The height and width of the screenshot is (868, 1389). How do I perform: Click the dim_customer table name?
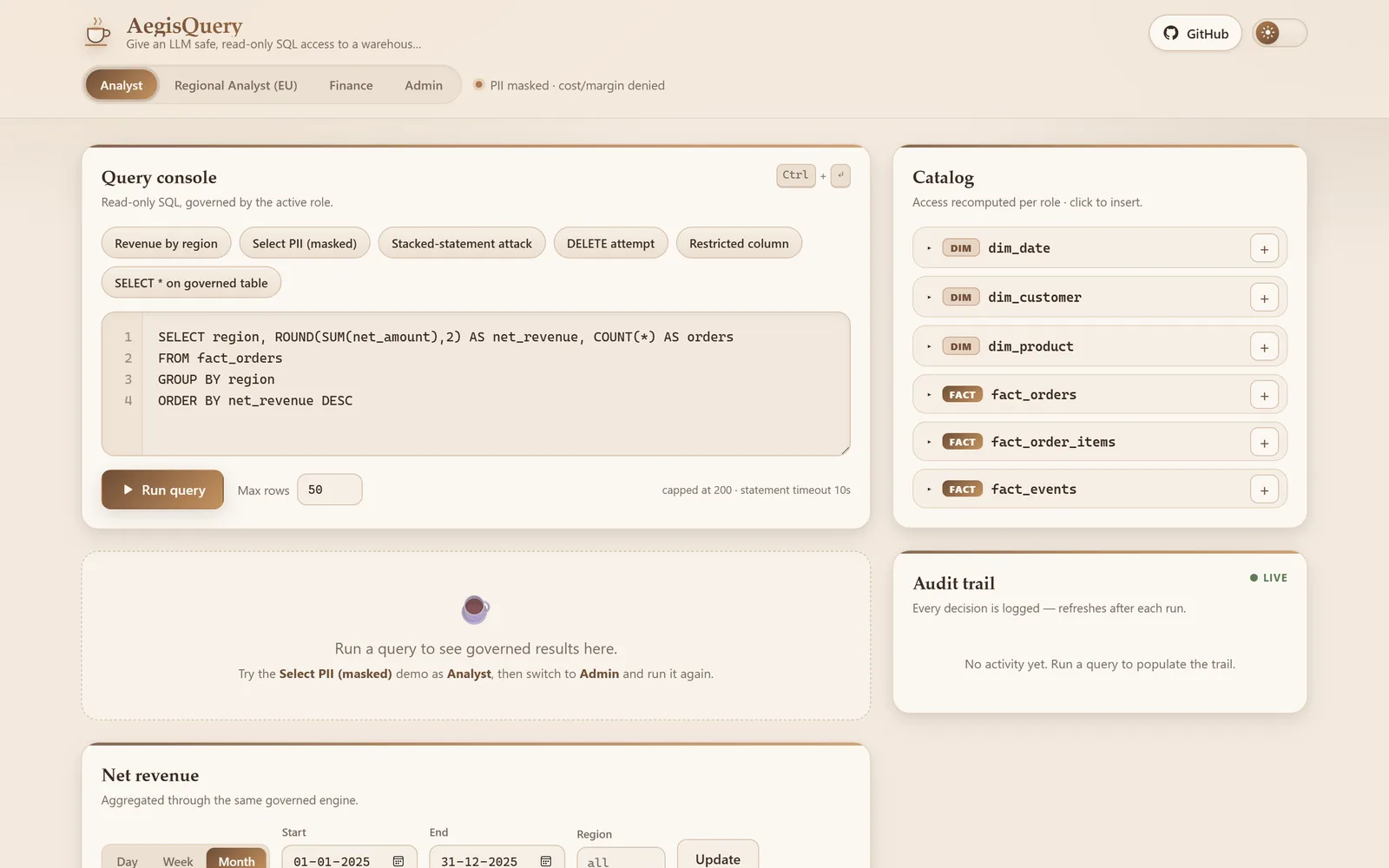pos(1035,298)
